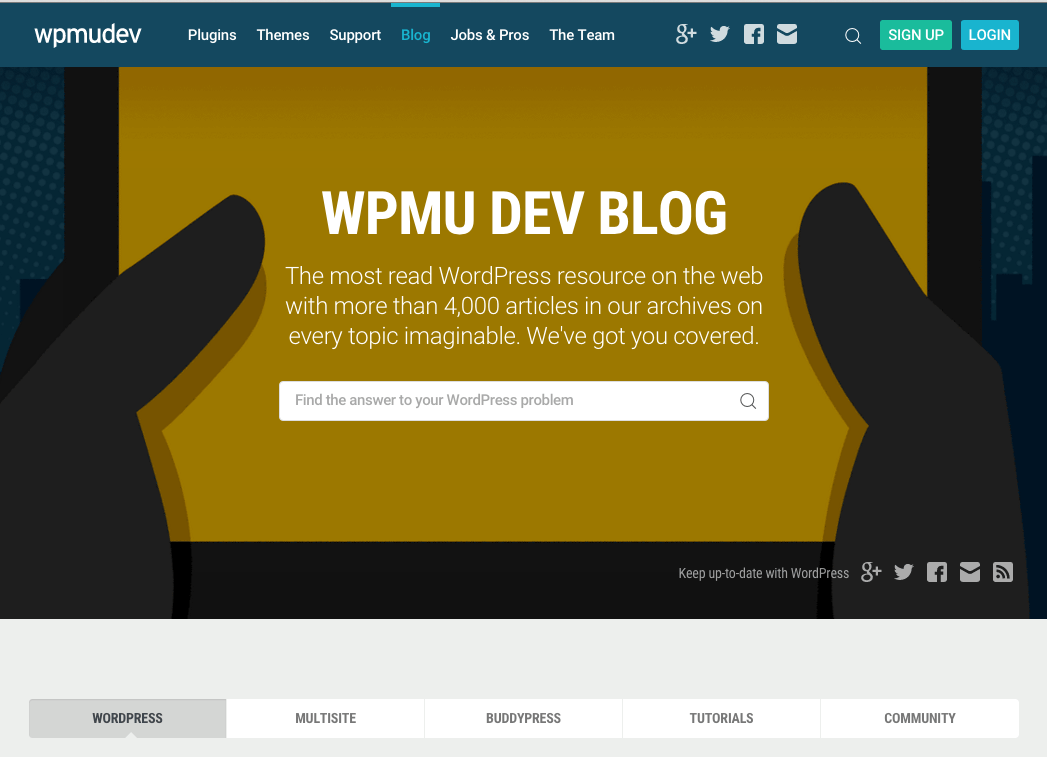1047x757 pixels.
Task: Open Google+ icon in top navigation
Action: (686, 34)
